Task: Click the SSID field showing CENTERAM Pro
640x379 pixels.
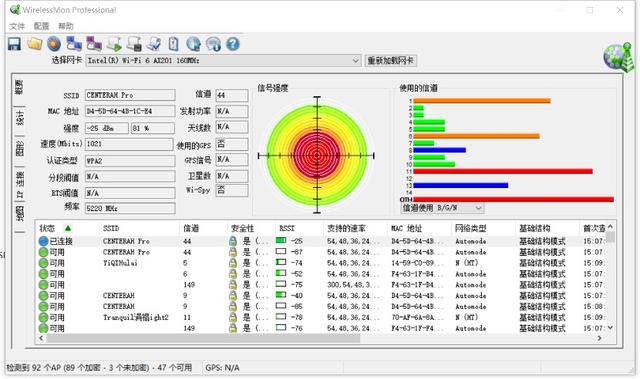Action: pyautogui.click(x=130, y=95)
